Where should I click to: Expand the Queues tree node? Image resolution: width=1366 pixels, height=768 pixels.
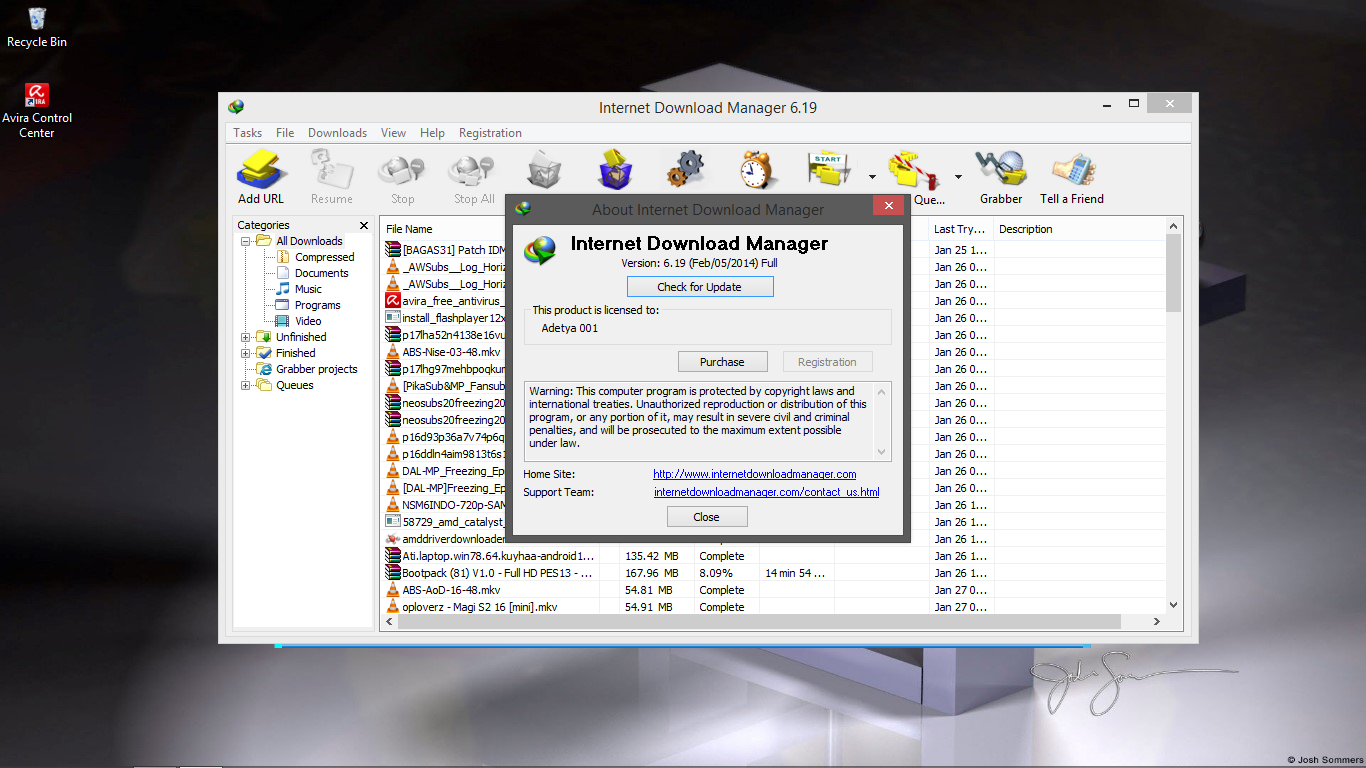tap(245, 385)
